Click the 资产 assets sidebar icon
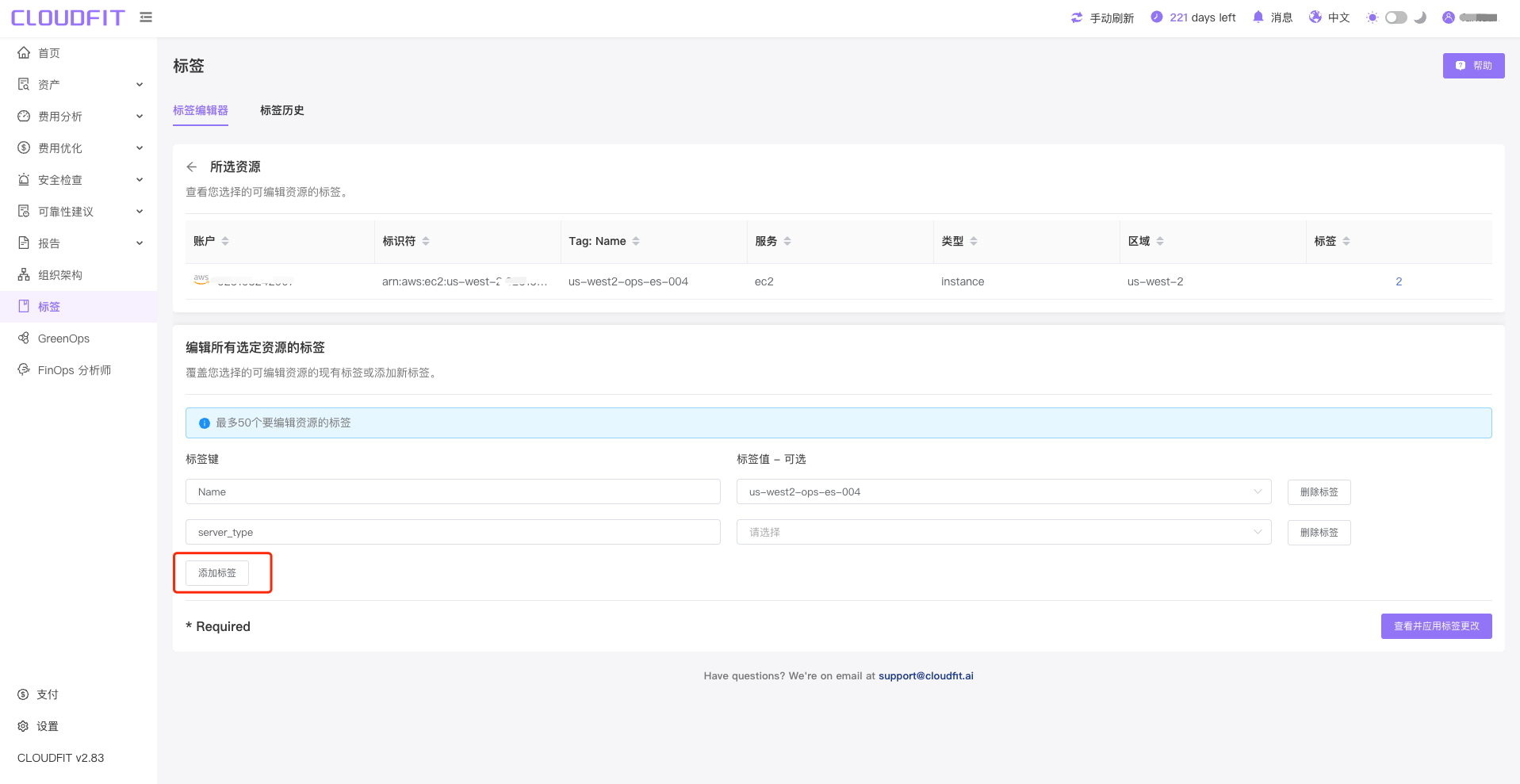The height and width of the screenshot is (784, 1520). tap(24, 85)
